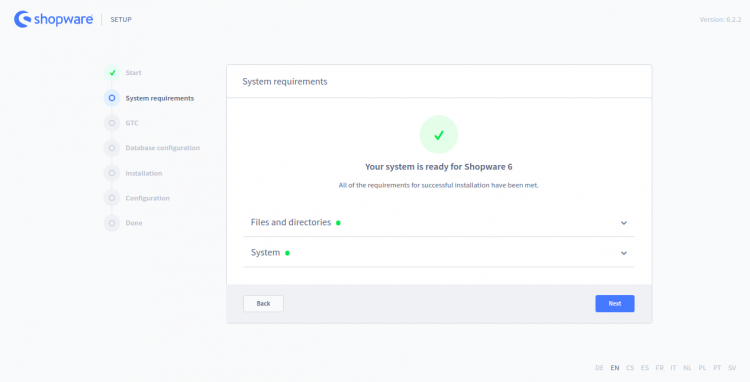The height and width of the screenshot is (382, 750).
Task: Select Database configuration step label
Action: [x=163, y=148]
